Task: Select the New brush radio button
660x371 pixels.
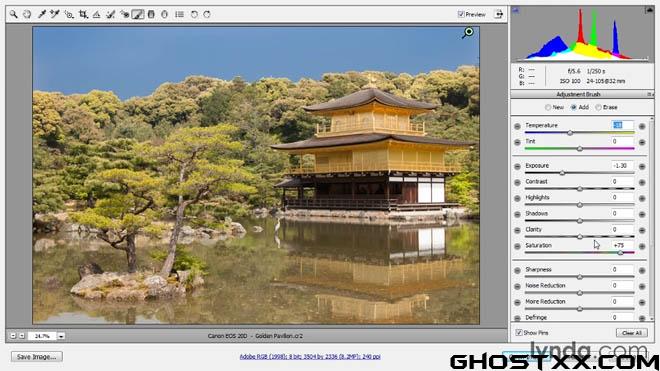Action: [548, 107]
